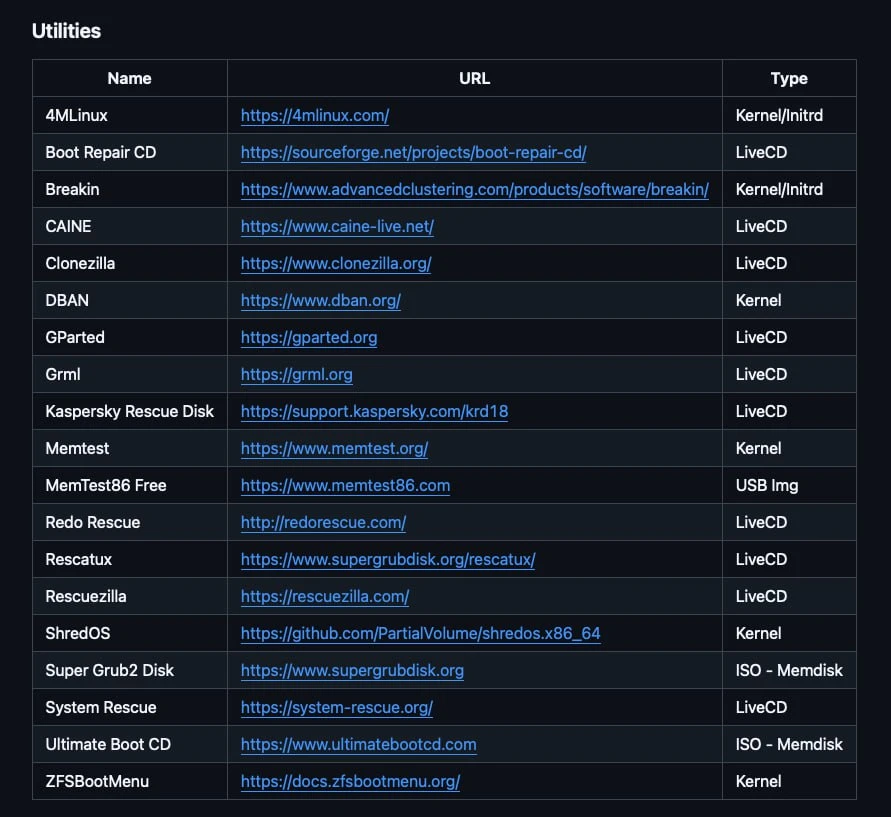
Task: Open the Breakin advancedclustering.com URL
Action: [474, 190]
